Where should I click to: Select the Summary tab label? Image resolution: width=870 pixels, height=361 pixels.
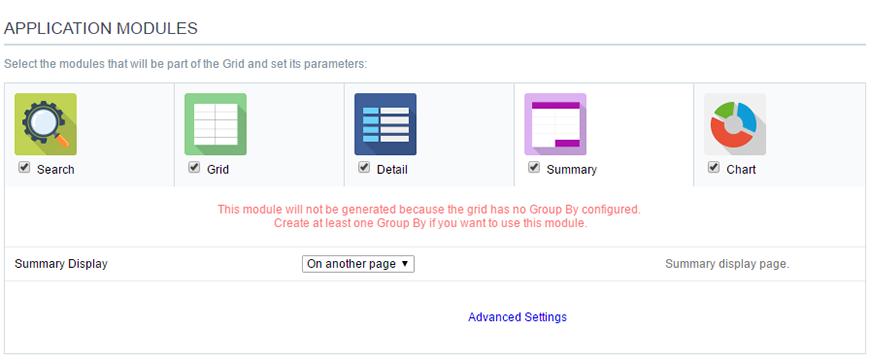point(571,170)
